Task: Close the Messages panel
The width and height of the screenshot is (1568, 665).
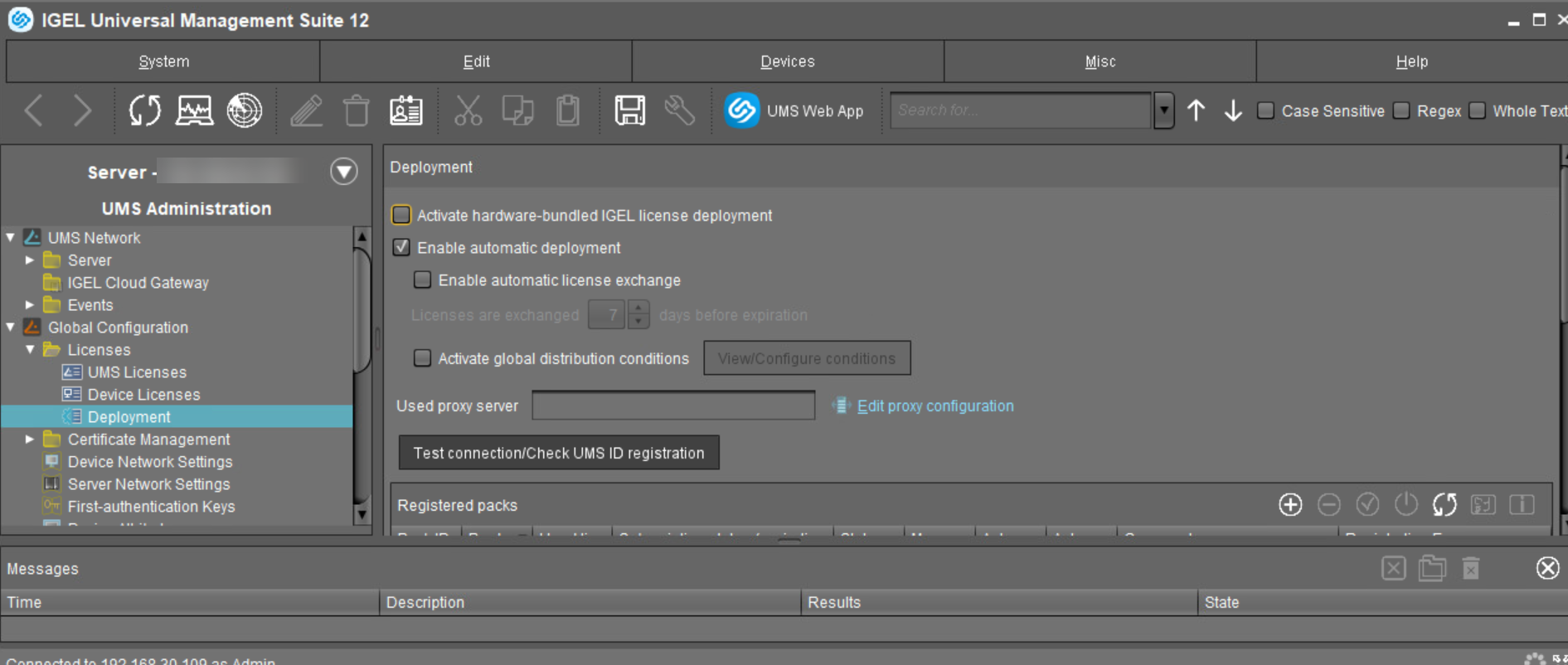Action: tap(1547, 568)
